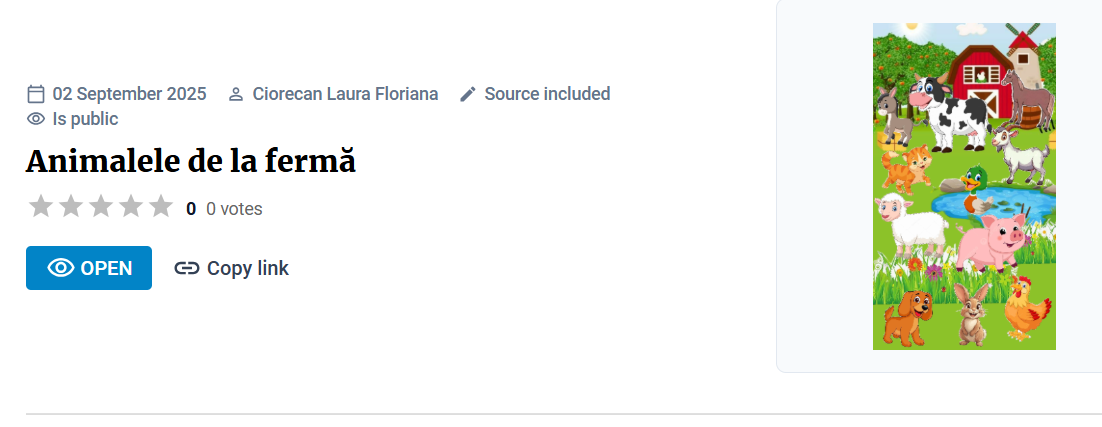This screenshot has height=427, width=1102.
Task: Click the eye icon beside Is public
Action: [36, 119]
